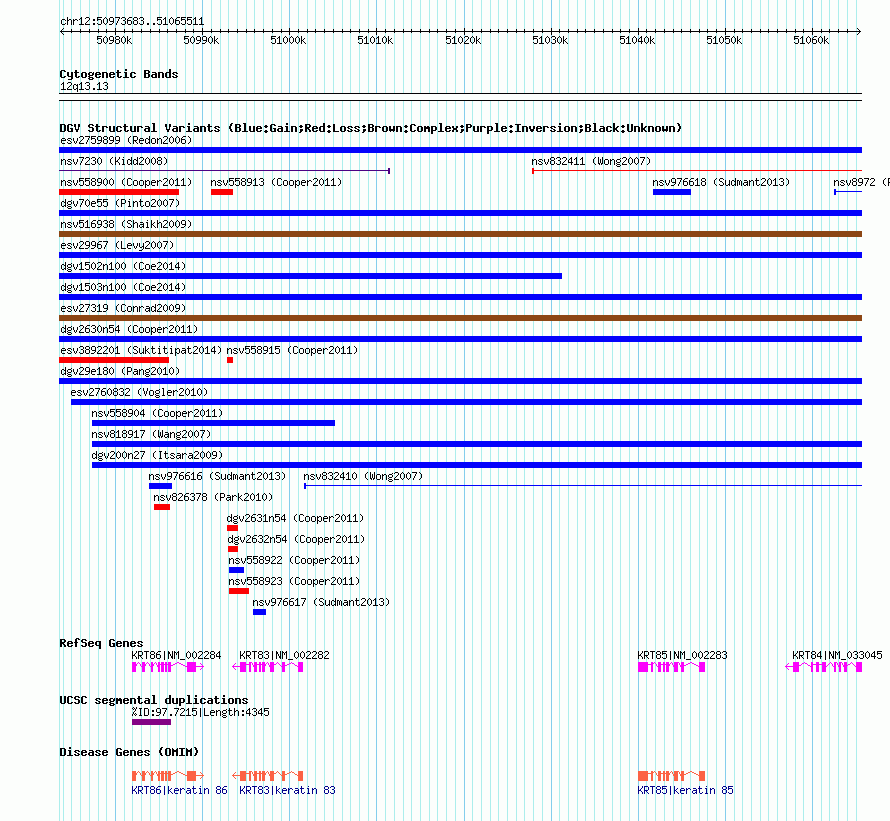
Task: Select the 12q13.13 cytogenetic band label
Action: click(84, 86)
